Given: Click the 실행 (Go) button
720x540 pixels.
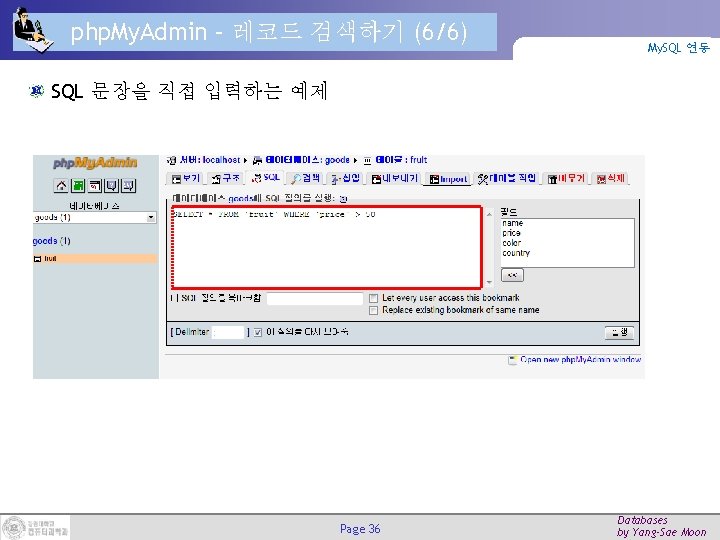Looking at the screenshot, I should tap(619, 332).
